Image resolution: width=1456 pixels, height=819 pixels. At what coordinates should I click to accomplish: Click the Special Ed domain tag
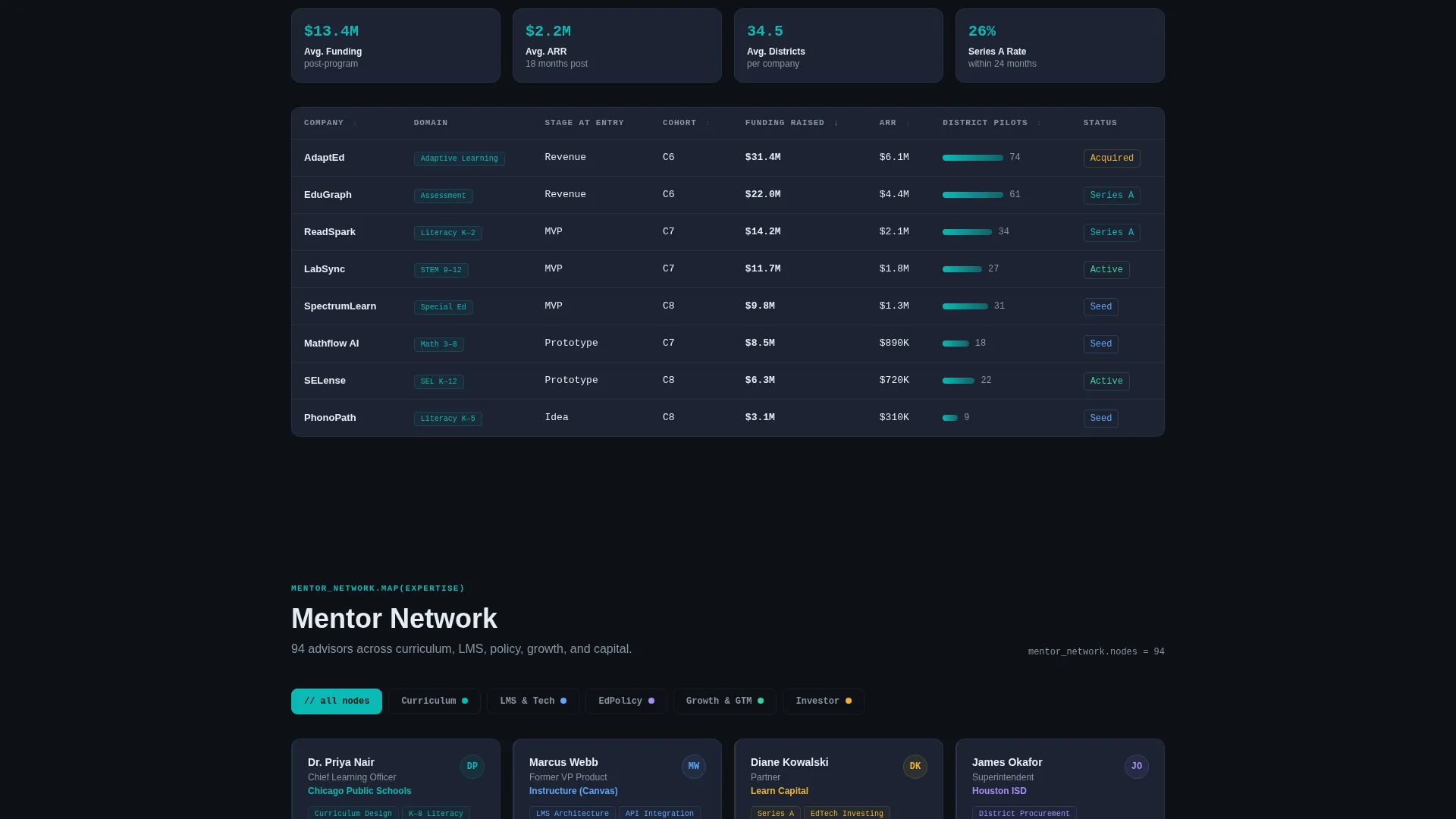[444, 307]
